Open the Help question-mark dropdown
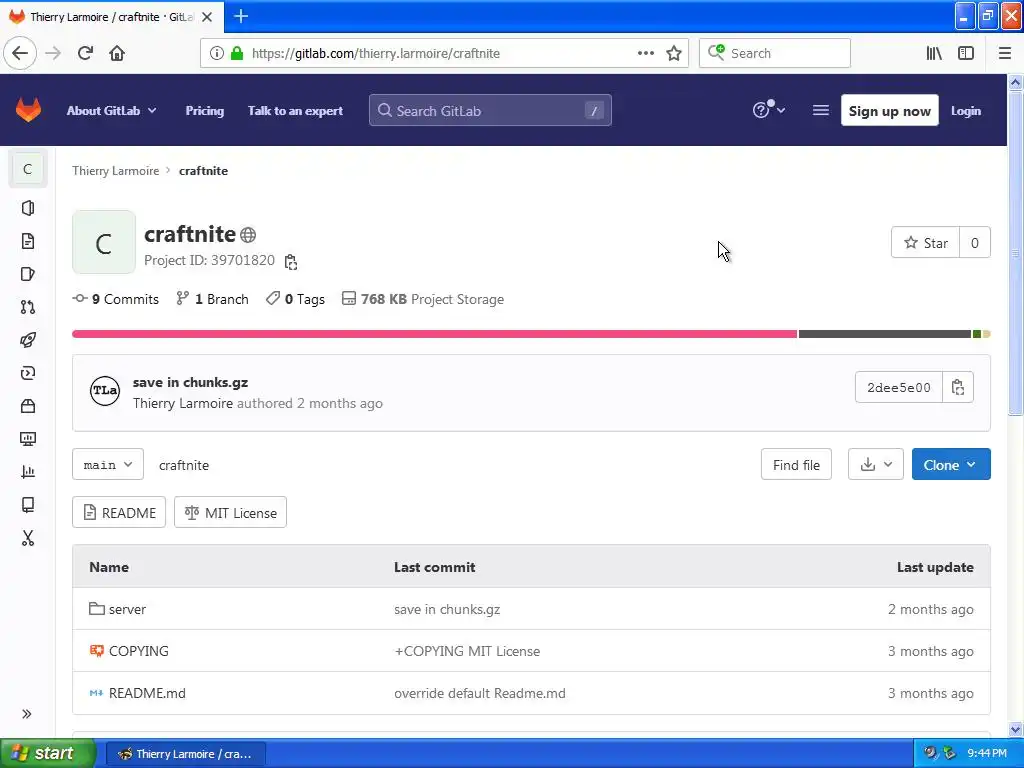This screenshot has height=768, width=1024. 769,110
